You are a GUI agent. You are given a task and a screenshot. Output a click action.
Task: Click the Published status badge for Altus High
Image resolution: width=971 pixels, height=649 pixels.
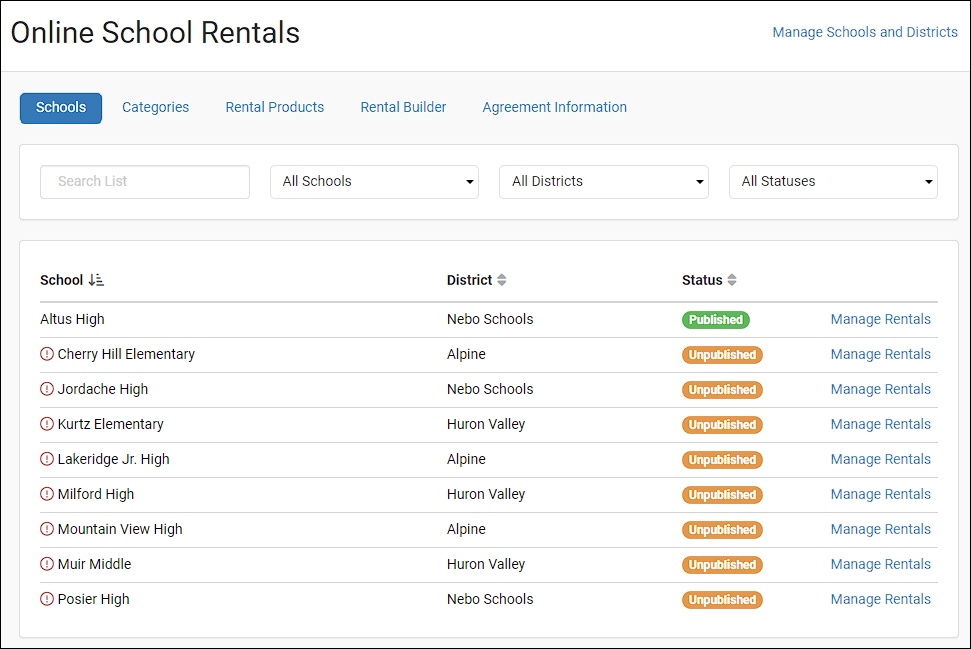pyautogui.click(x=715, y=319)
